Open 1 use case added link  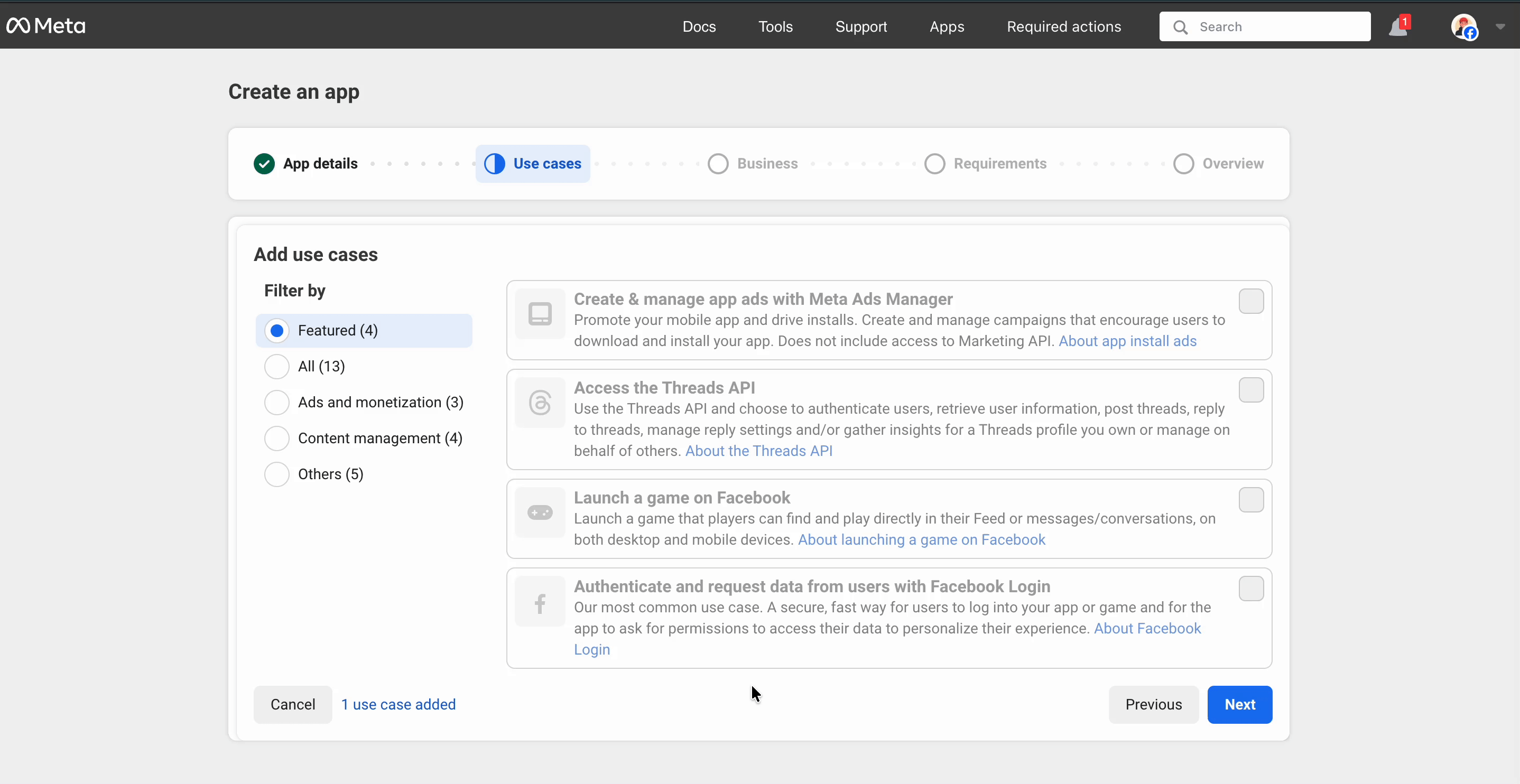tap(398, 704)
